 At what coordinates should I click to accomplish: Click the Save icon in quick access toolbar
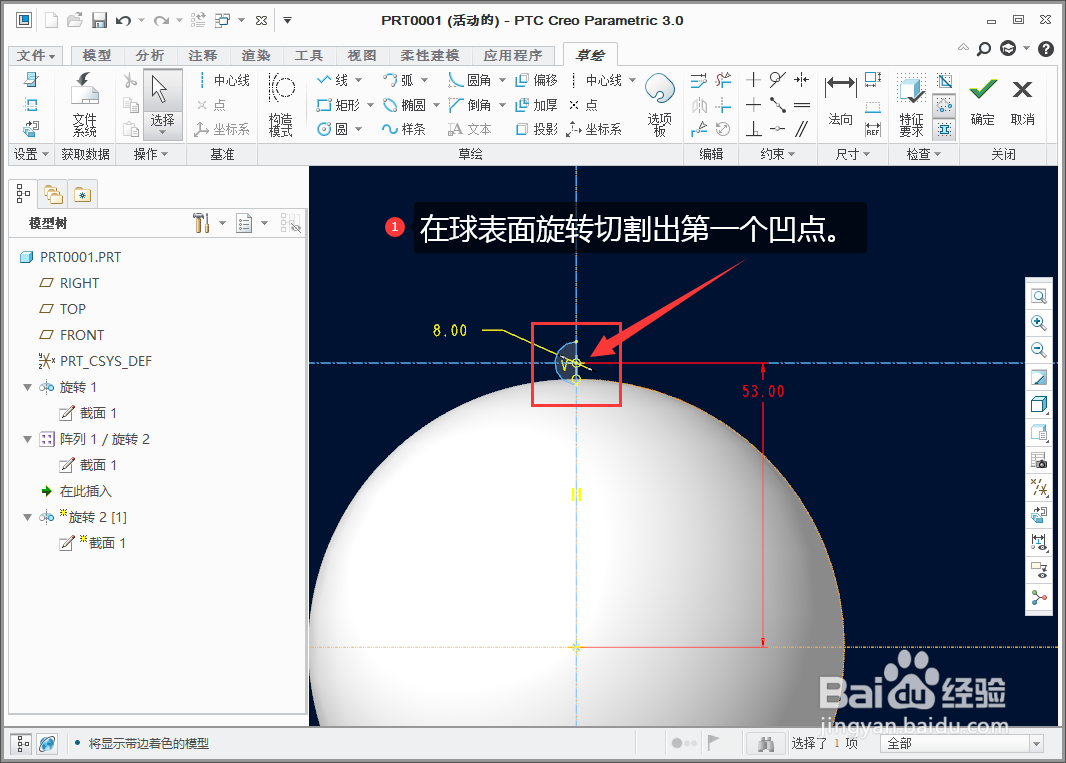point(99,20)
